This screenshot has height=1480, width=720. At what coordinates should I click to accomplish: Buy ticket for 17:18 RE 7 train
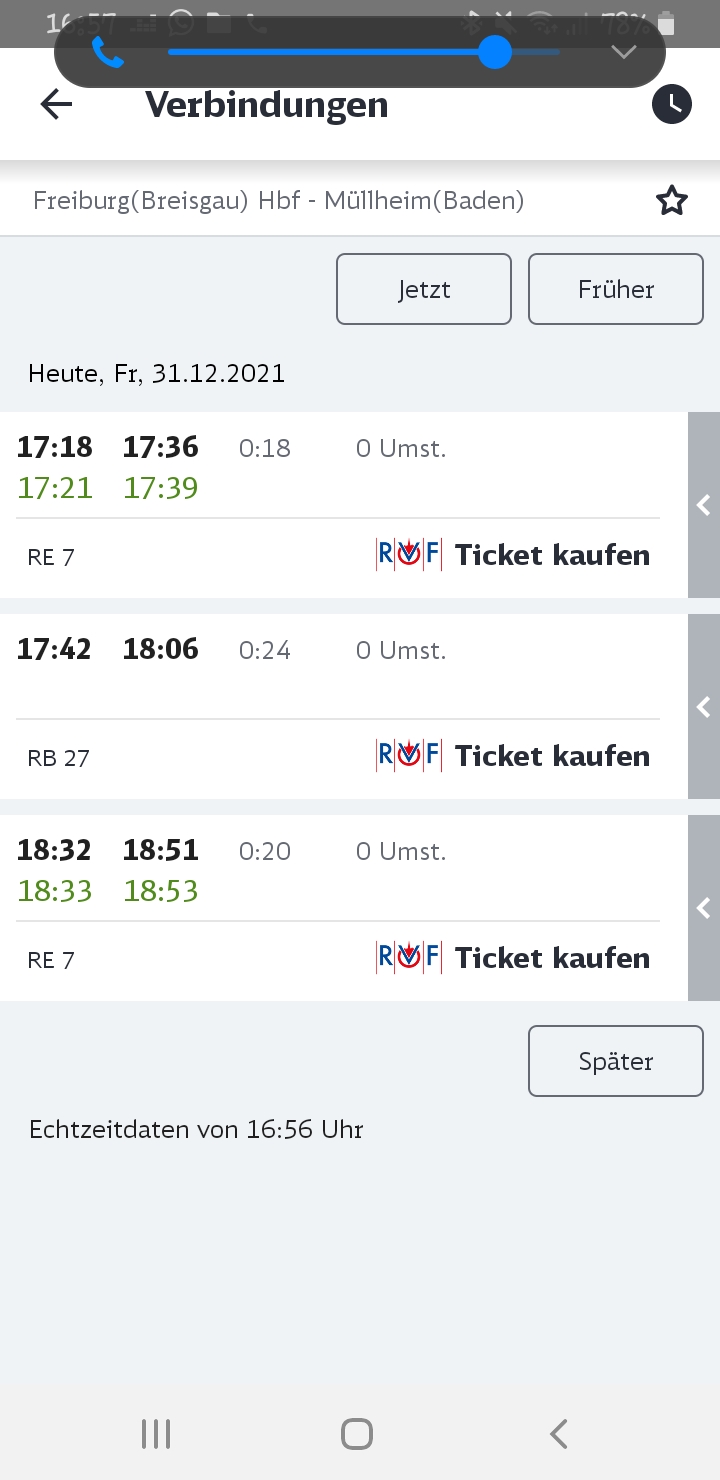point(552,555)
